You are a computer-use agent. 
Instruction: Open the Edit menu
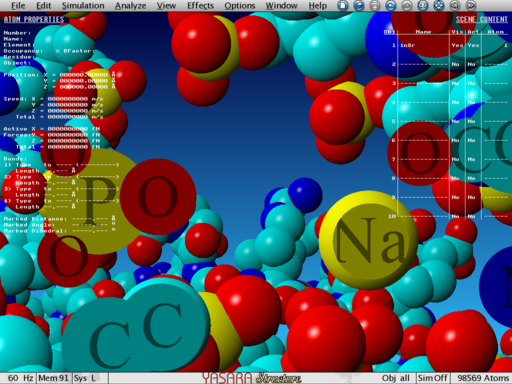click(x=43, y=6)
